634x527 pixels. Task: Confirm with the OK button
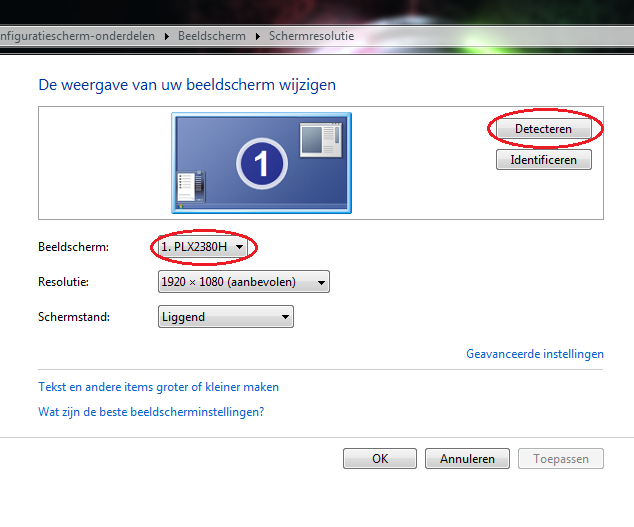pos(380,459)
